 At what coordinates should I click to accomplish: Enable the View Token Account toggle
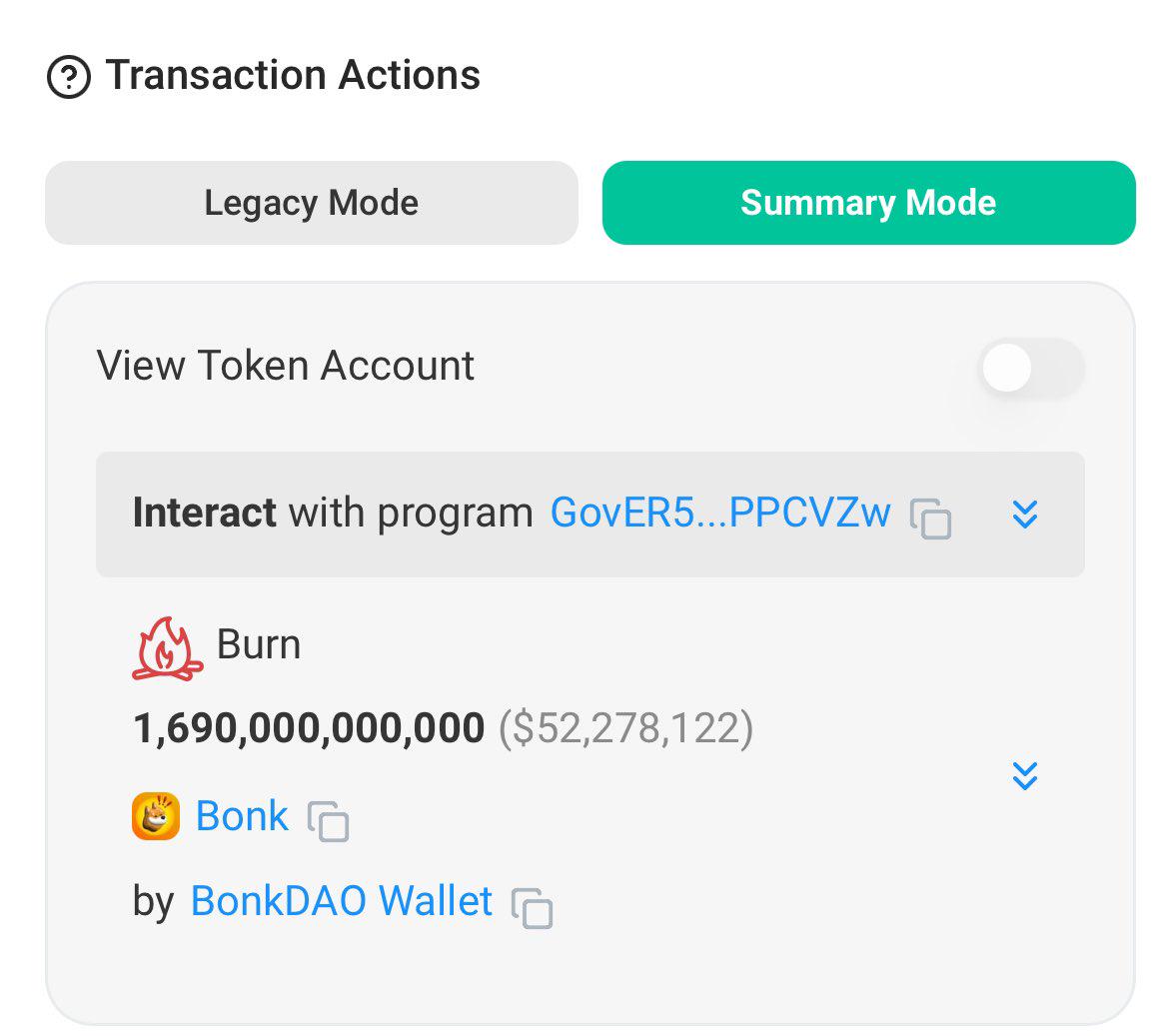(x=1030, y=369)
